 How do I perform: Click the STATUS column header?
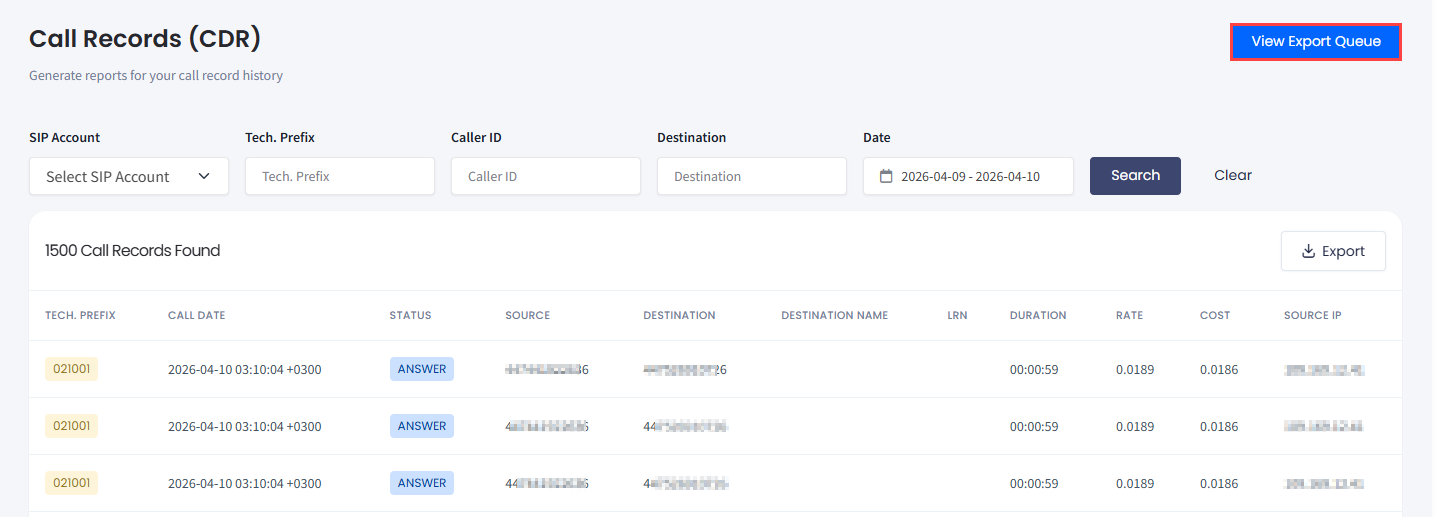pos(410,315)
